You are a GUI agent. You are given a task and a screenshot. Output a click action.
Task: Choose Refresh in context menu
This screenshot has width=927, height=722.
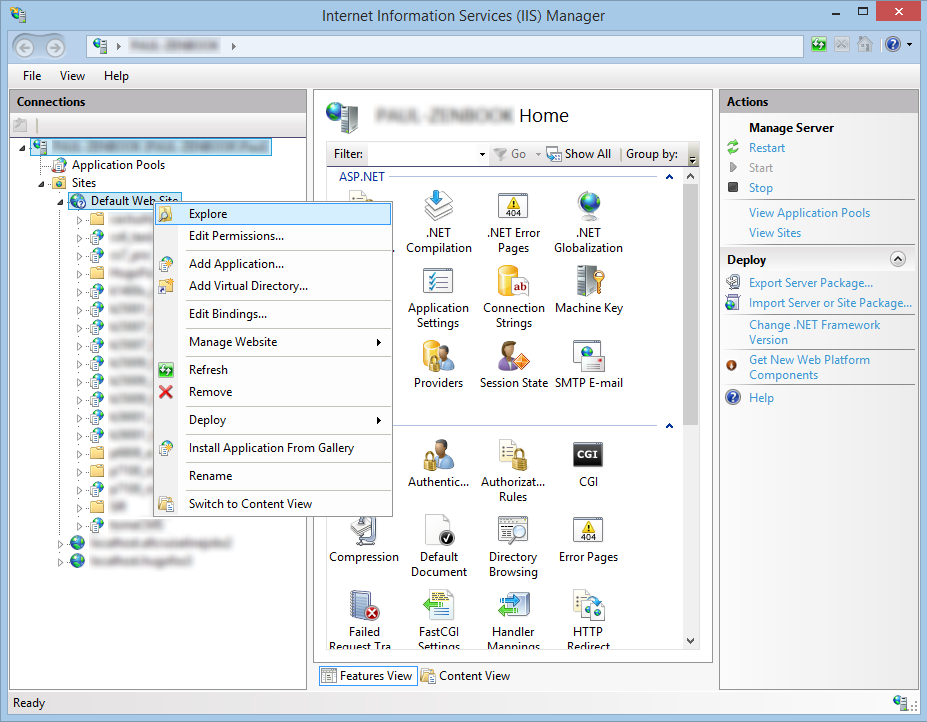(273, 370)
